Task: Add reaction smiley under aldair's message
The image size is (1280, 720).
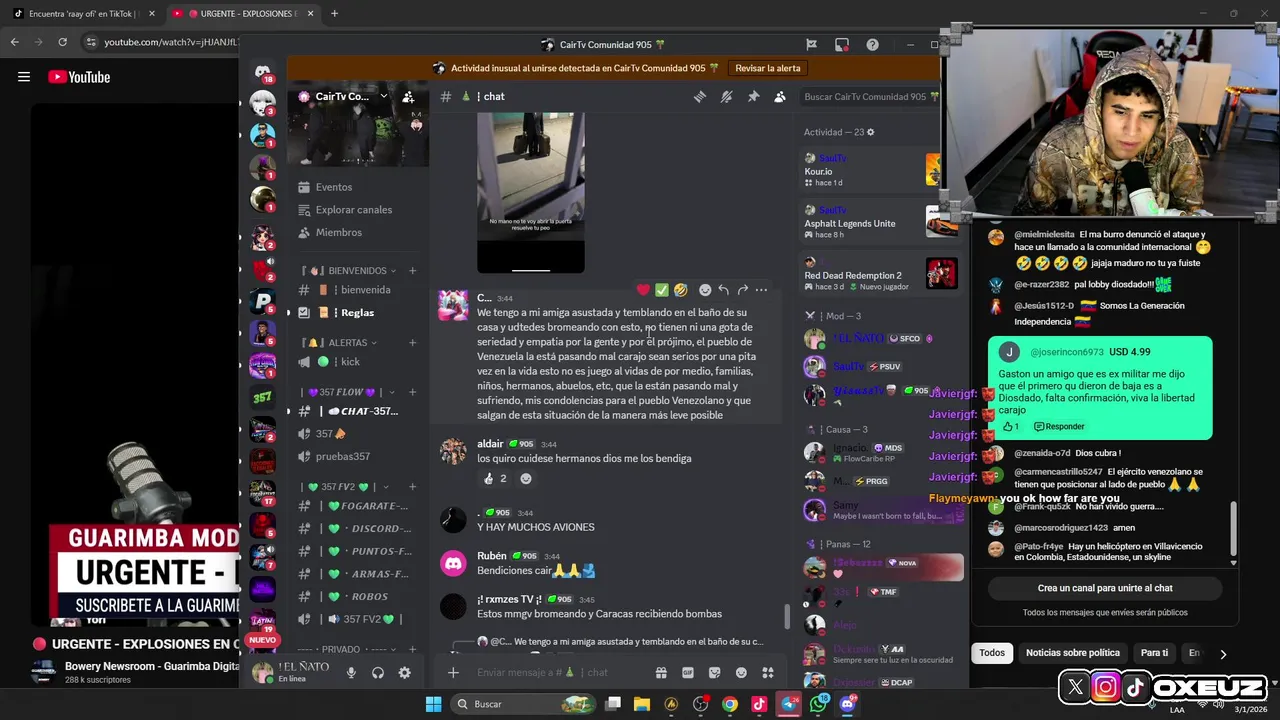Action: click(x=526, y=479)
